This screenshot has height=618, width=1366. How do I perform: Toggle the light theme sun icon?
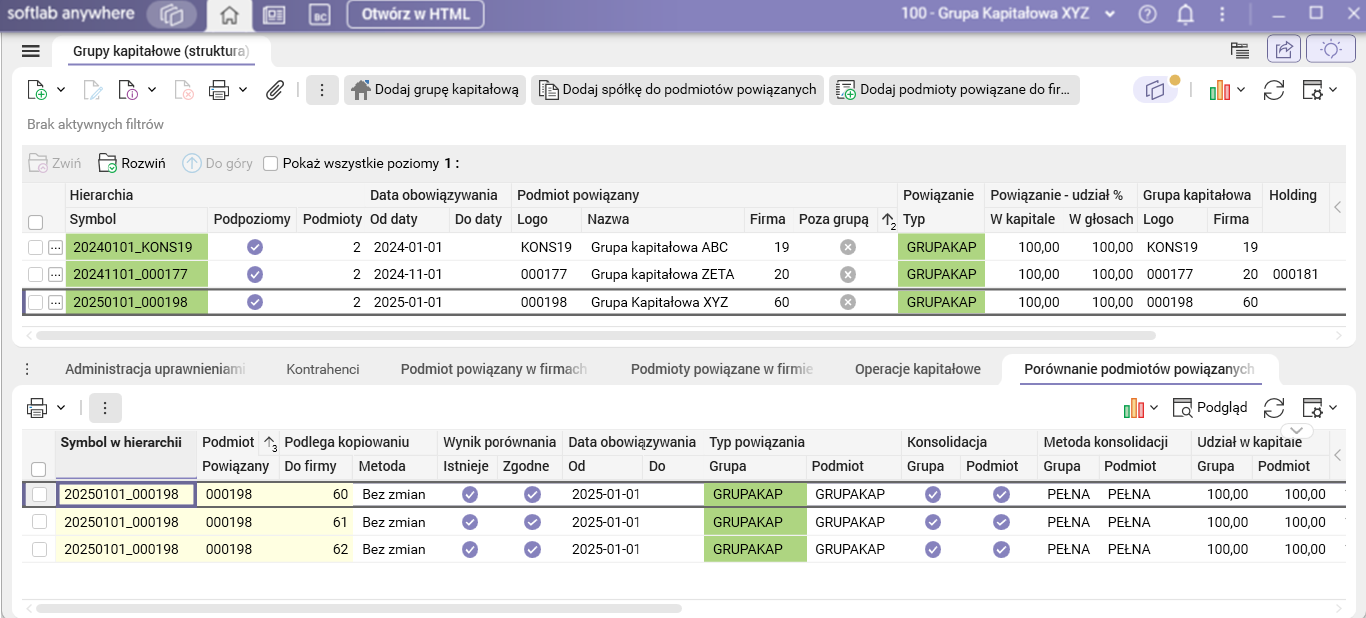pyautogui.click(x=1330, y=50)
